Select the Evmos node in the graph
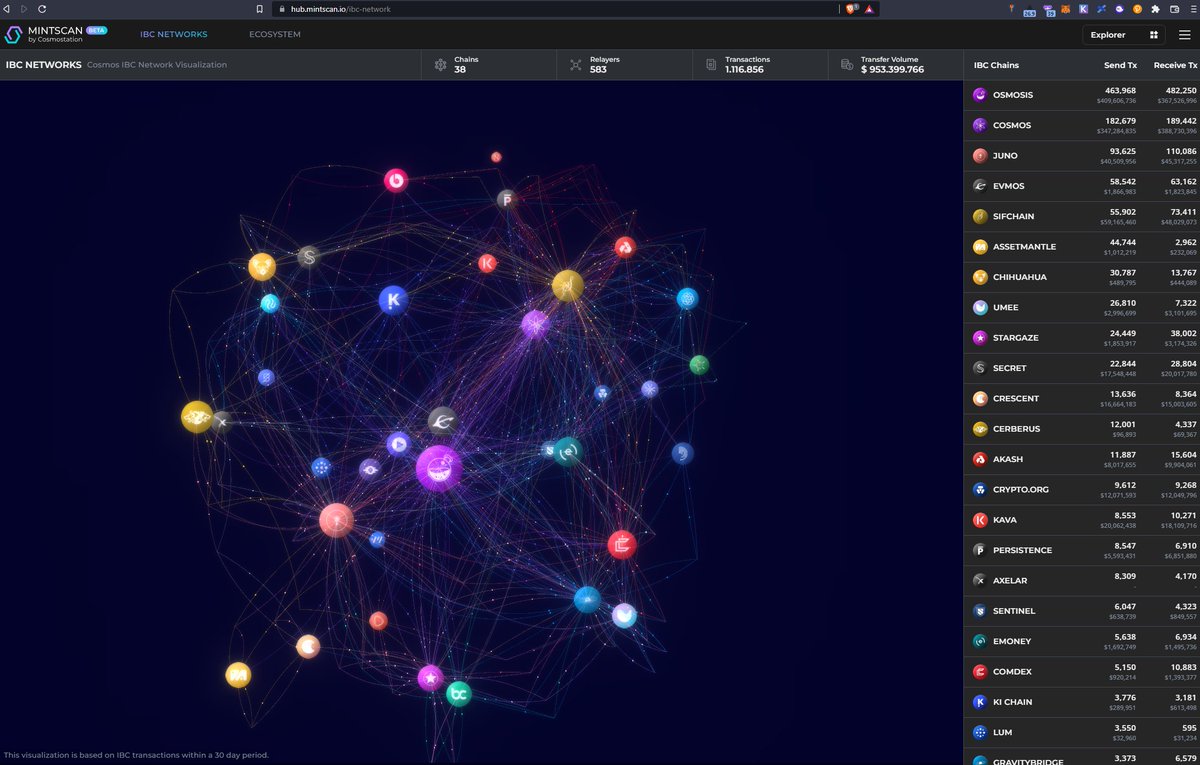The width and height of the screenshot is (1200, 765). (x=443, y=421)
